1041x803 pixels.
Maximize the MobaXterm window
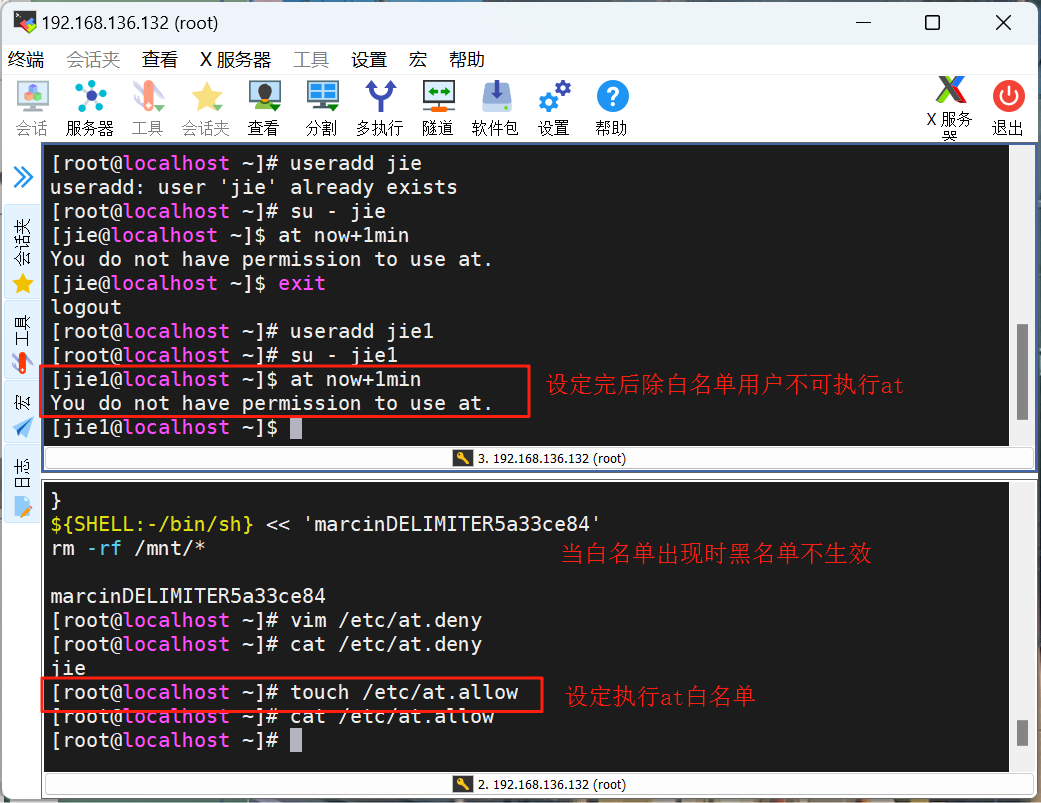[933, 23]
